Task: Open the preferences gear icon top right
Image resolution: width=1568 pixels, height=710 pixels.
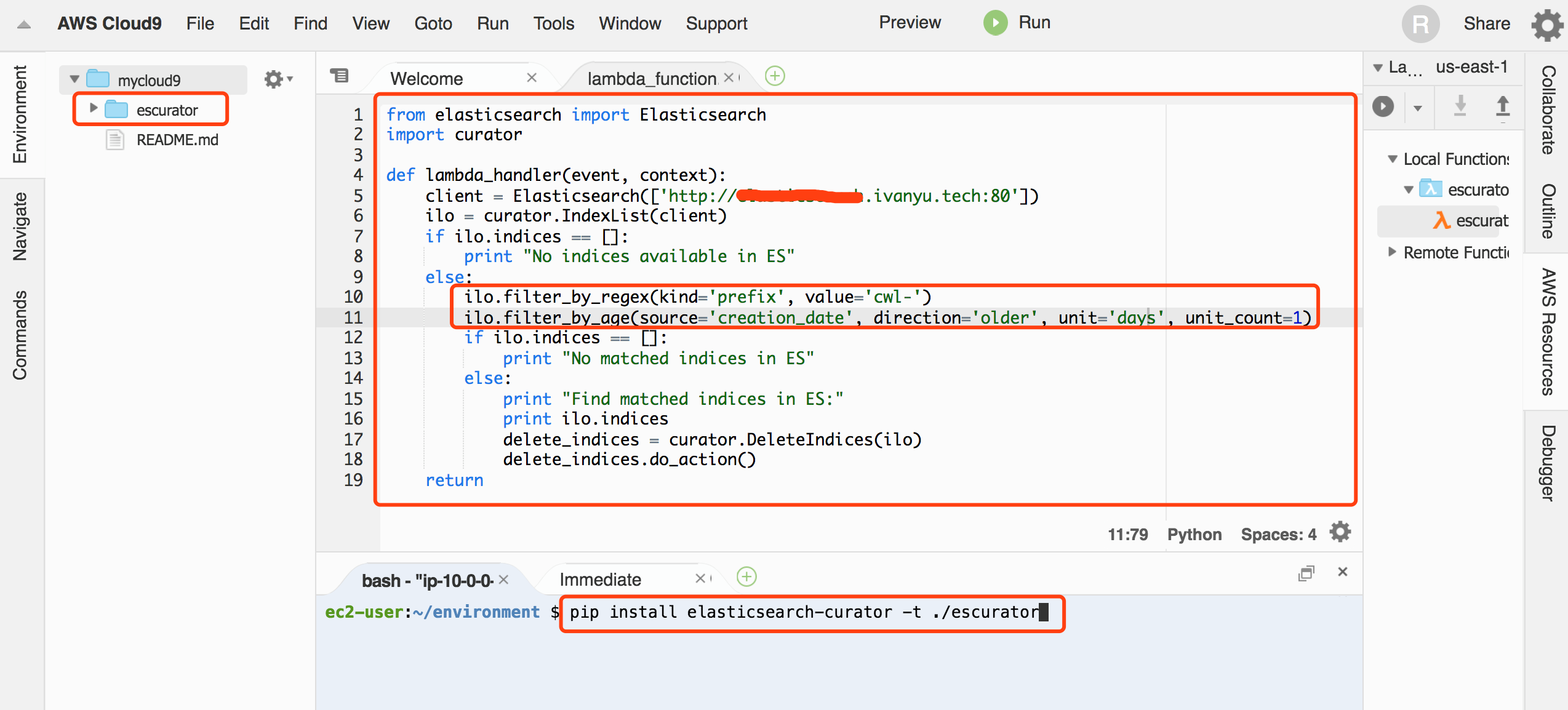Action: pyautogui.click(x=1546, y=25)
